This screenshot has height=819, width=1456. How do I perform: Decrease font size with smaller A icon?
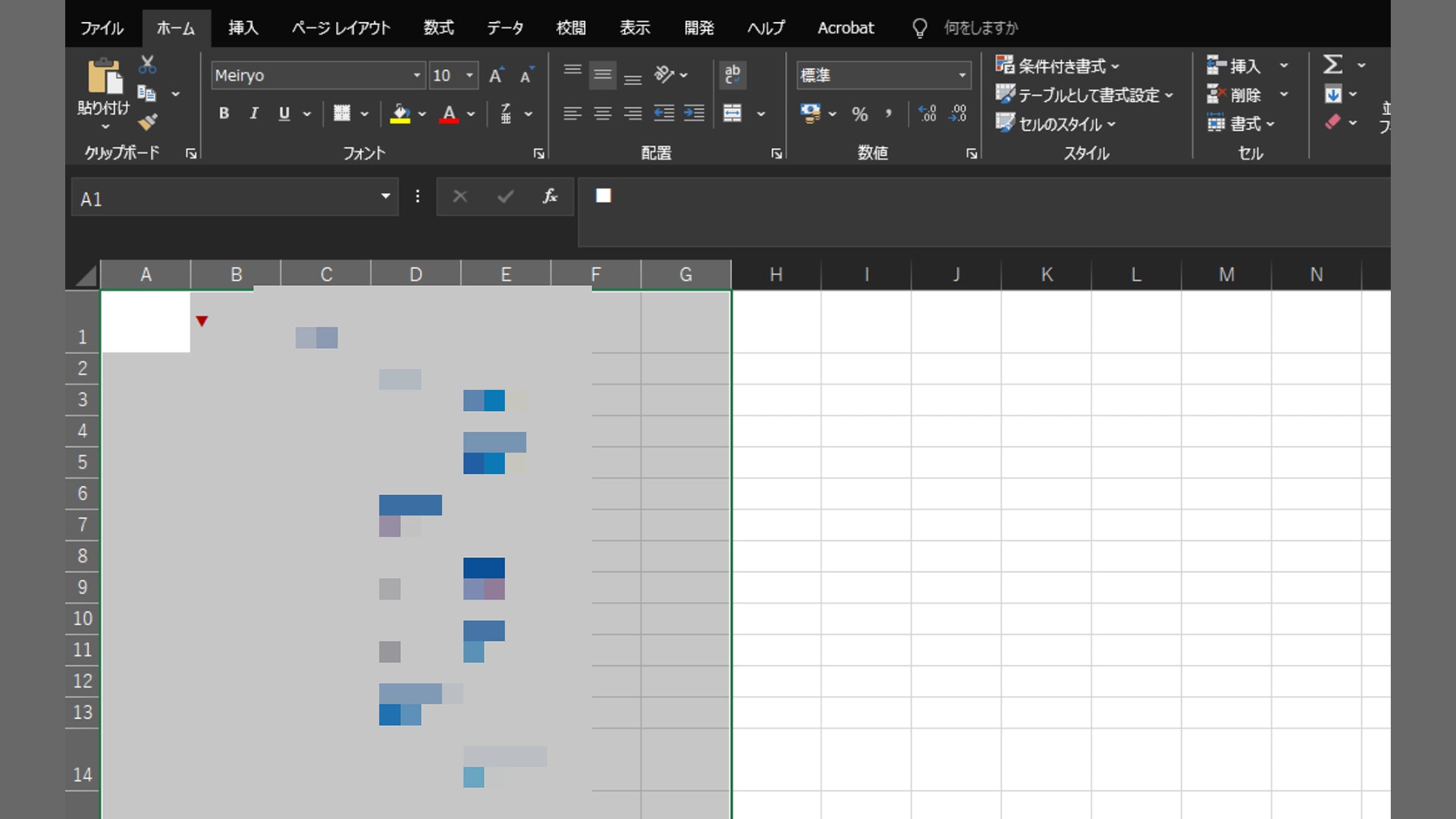526,75
